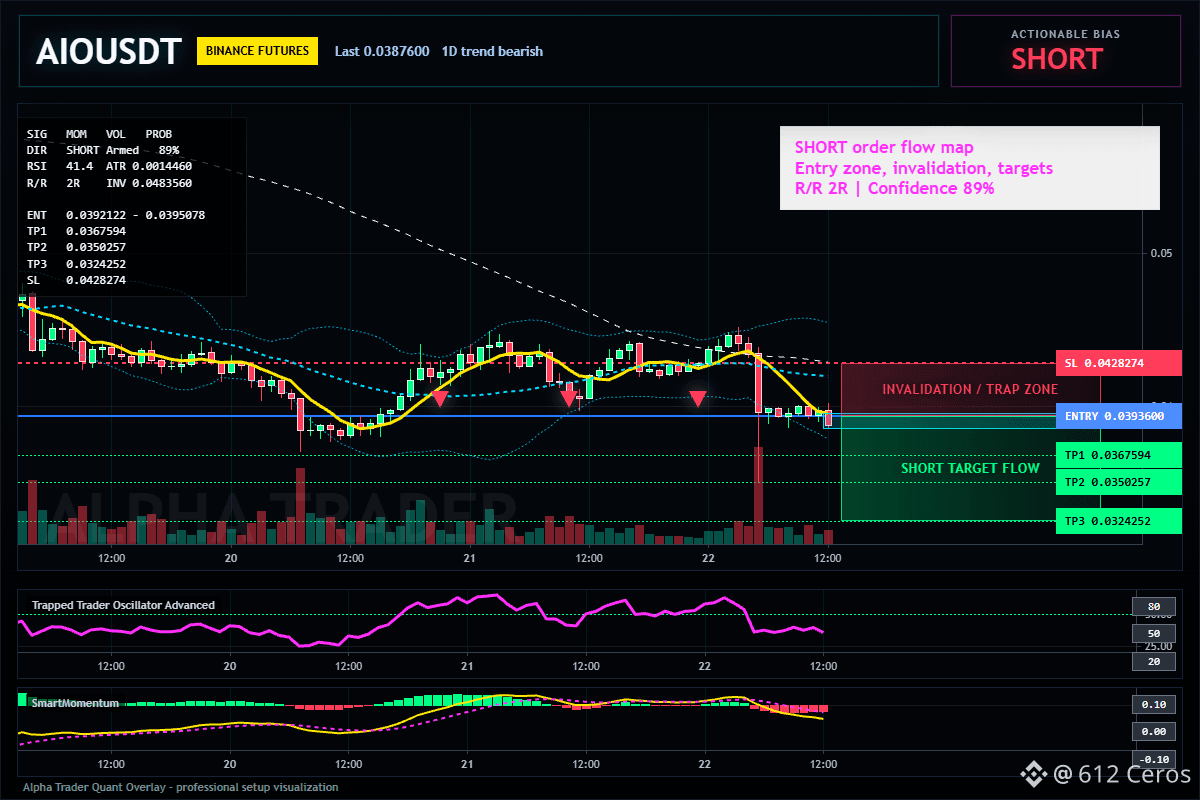Click the Last 0.0387600 price readout
The width and height of the screenshot is (1200, 800).
tap(382, 51)
